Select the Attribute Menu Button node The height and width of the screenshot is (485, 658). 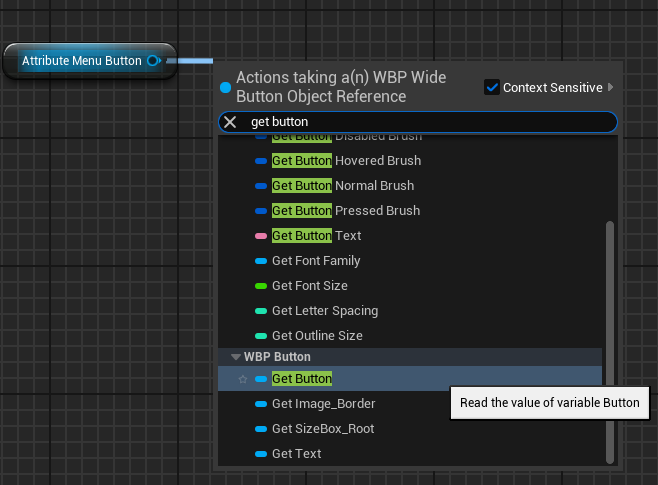tap(90, 61)
